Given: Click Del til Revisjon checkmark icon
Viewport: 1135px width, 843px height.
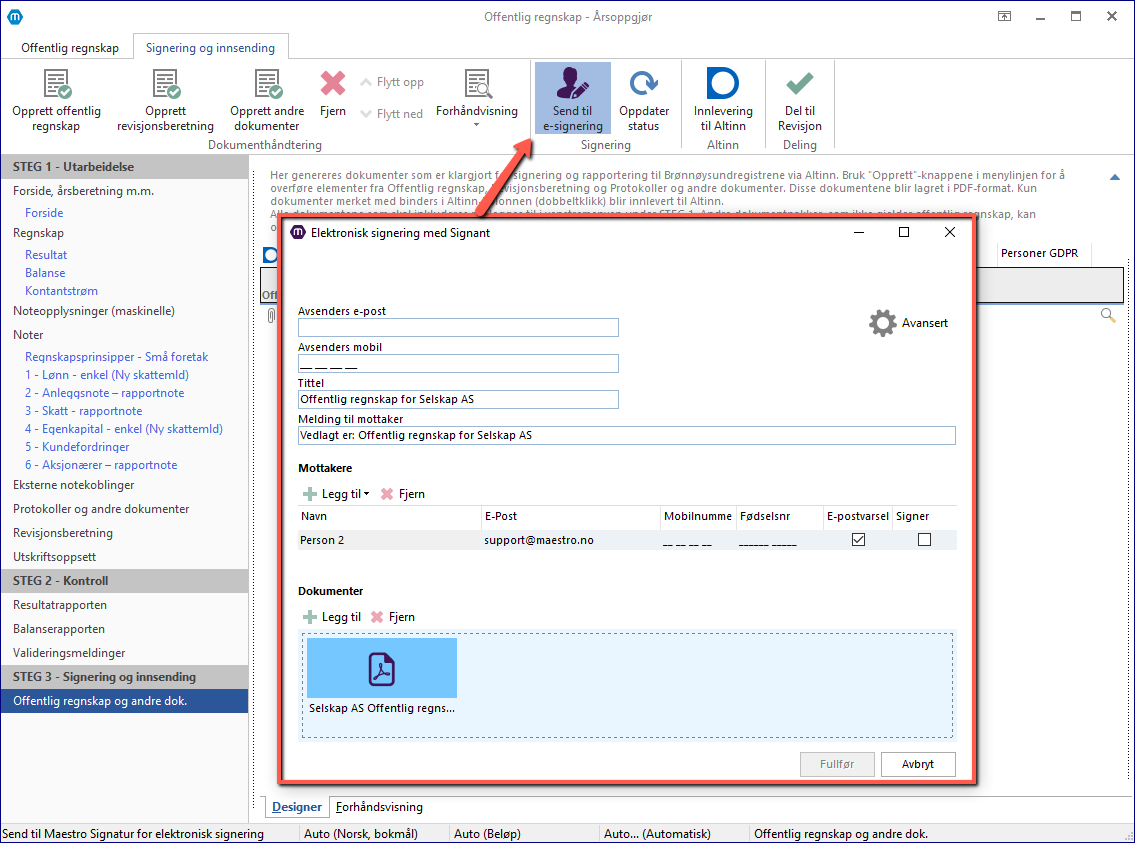Looking at the screenshot, I should click(x=800, y=84).
